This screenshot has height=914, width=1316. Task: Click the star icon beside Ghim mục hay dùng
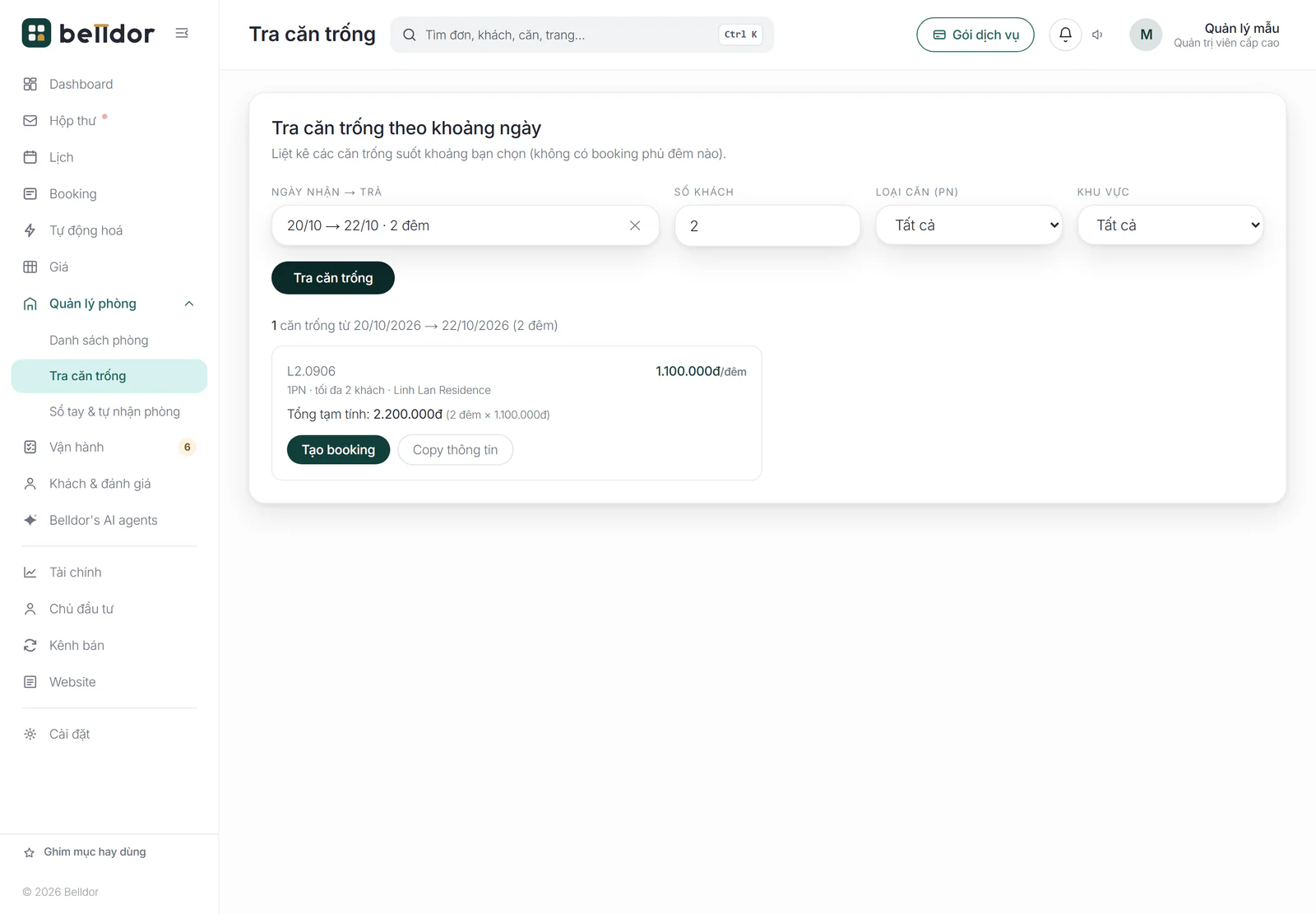point(30,852)
